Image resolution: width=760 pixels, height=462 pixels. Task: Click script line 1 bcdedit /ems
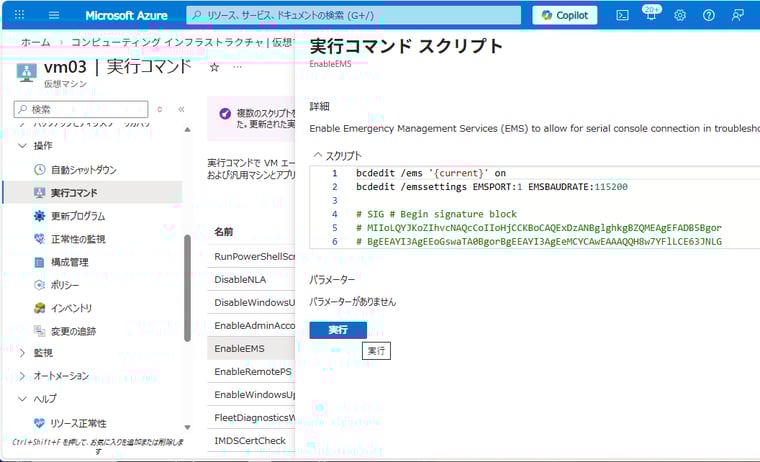[x=430, y=173]
